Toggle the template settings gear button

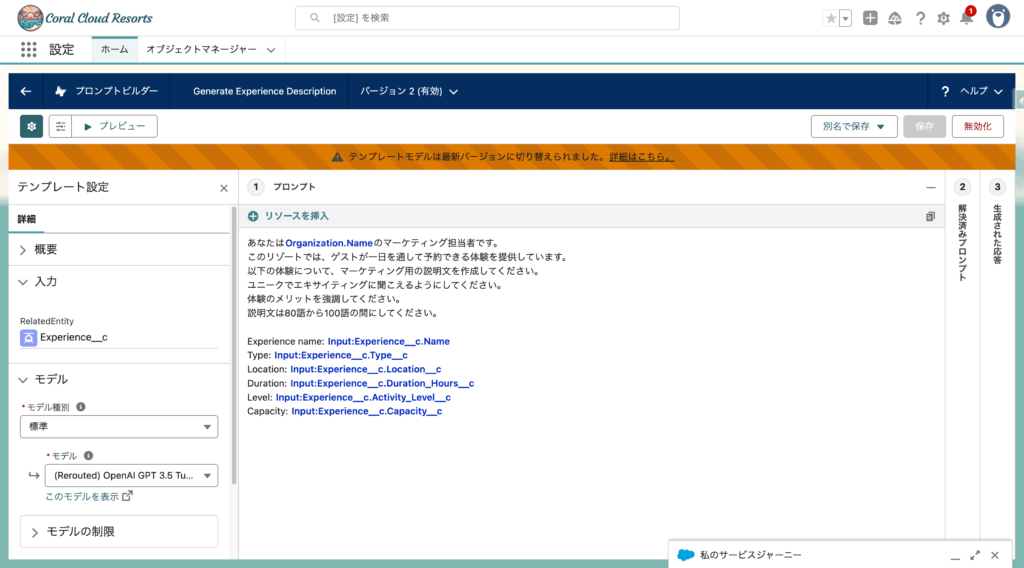coord(32,126)
